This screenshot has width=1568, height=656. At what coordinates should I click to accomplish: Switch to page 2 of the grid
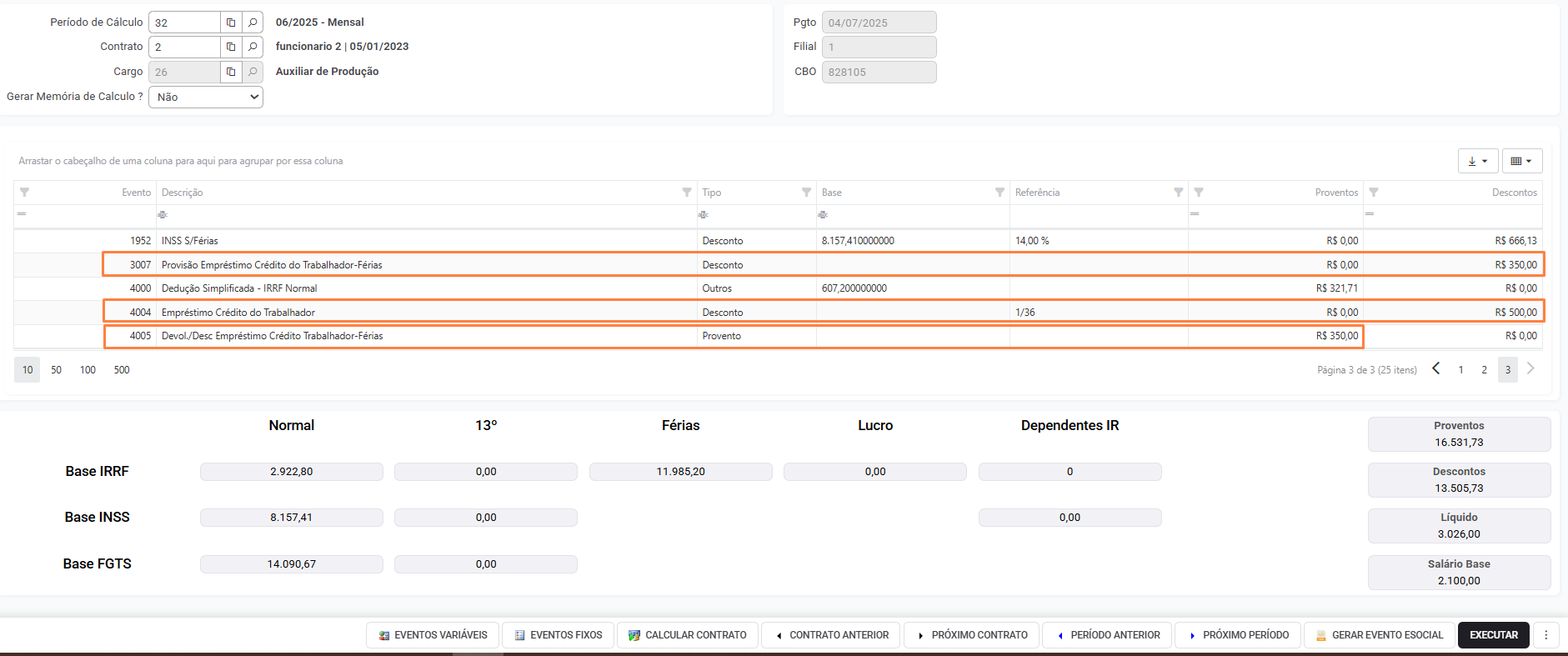click(1484, 370)
